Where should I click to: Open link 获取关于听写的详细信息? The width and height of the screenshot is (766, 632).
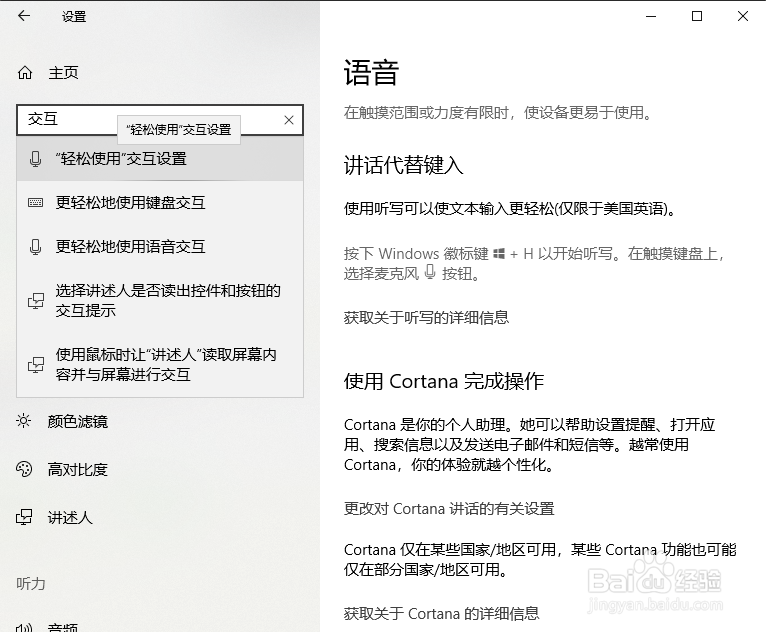pos(426,318)
